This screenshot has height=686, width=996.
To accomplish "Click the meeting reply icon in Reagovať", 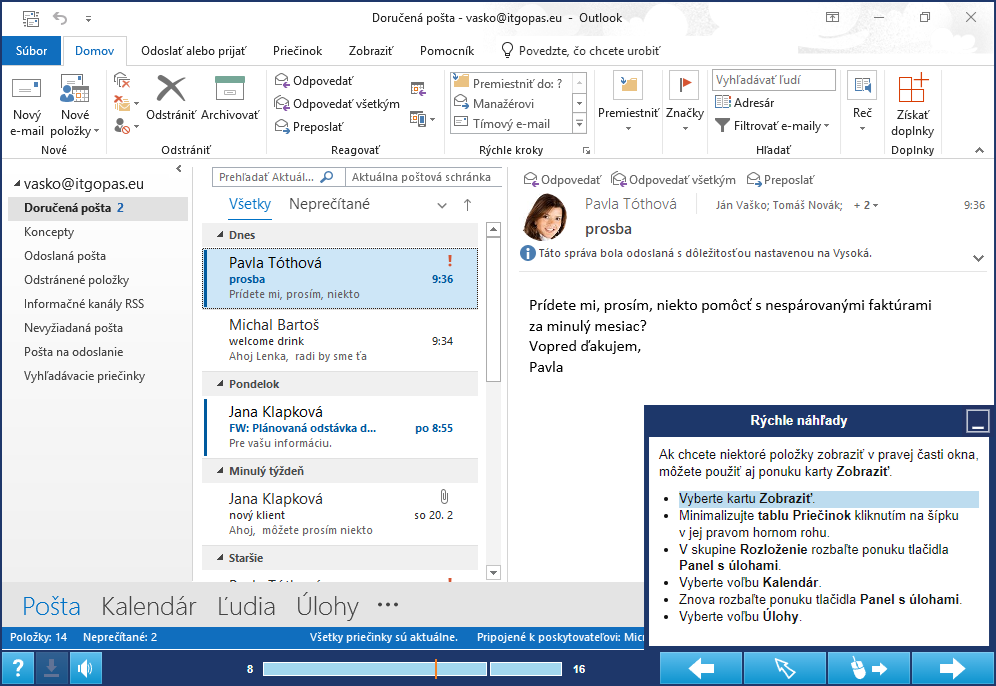I will [x=418, y=89].
